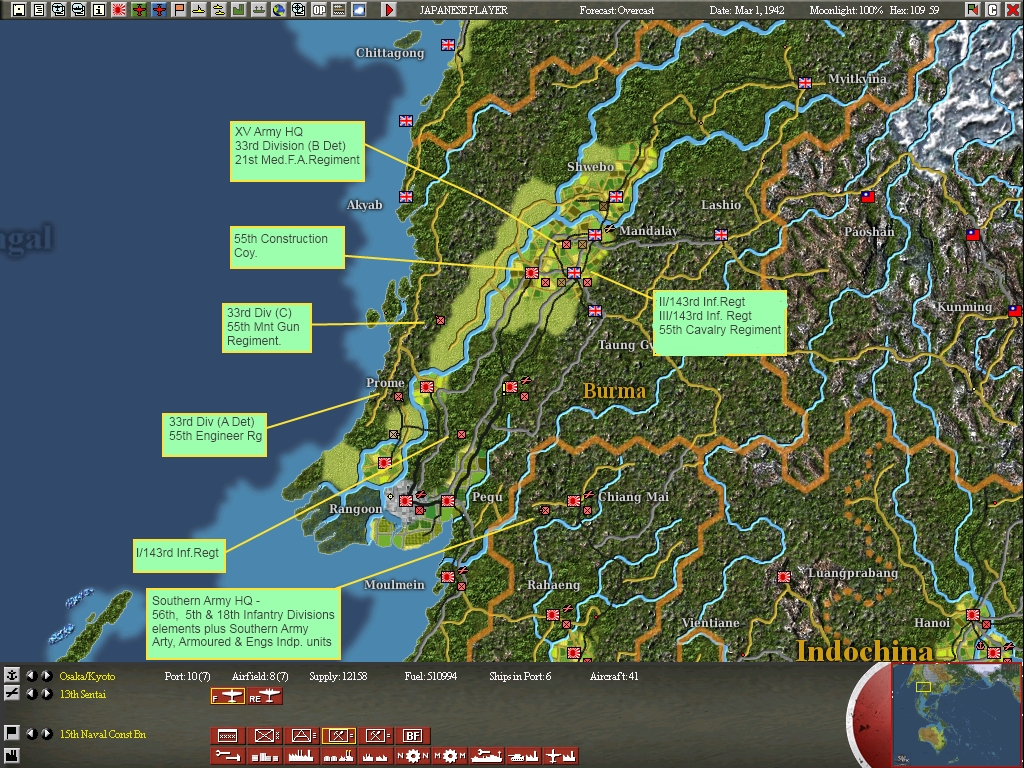Image resolution: width=1024 pixels, height=768 pixels.
Task: Go to next unit after 15th Naval Const Bn
Action: [x=47, y=733]
